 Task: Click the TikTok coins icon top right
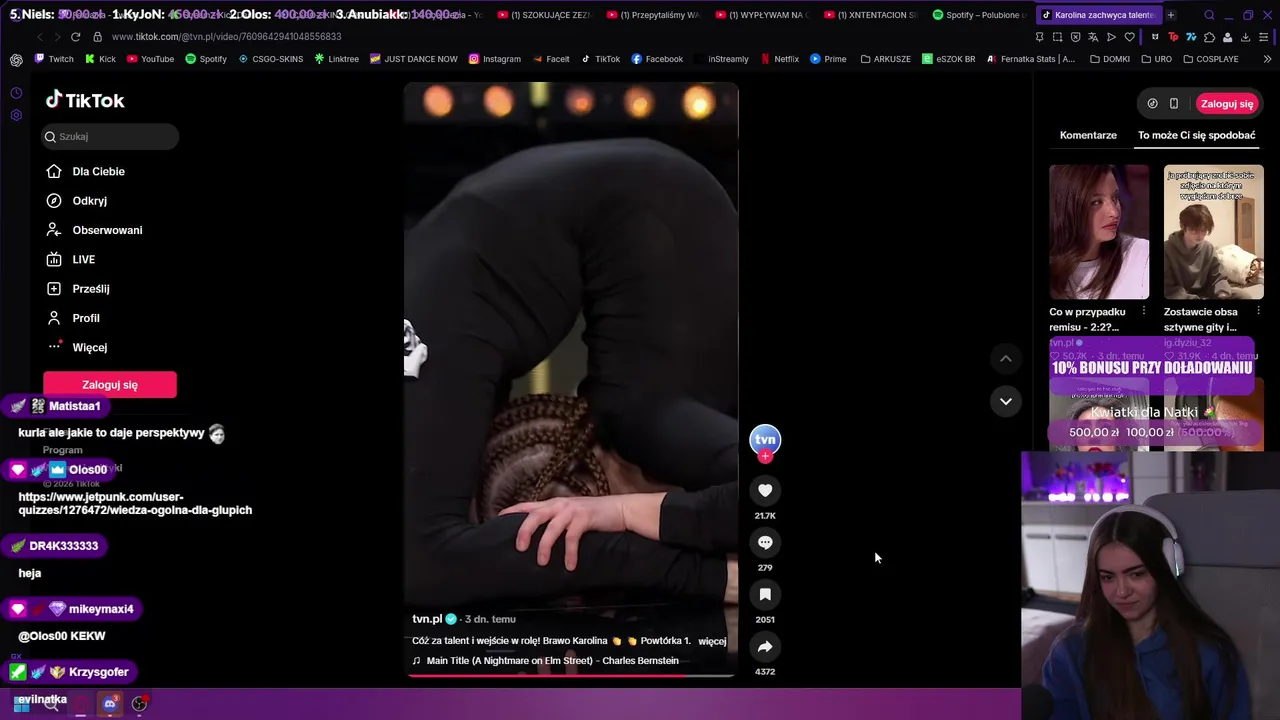click(1152, 104)
